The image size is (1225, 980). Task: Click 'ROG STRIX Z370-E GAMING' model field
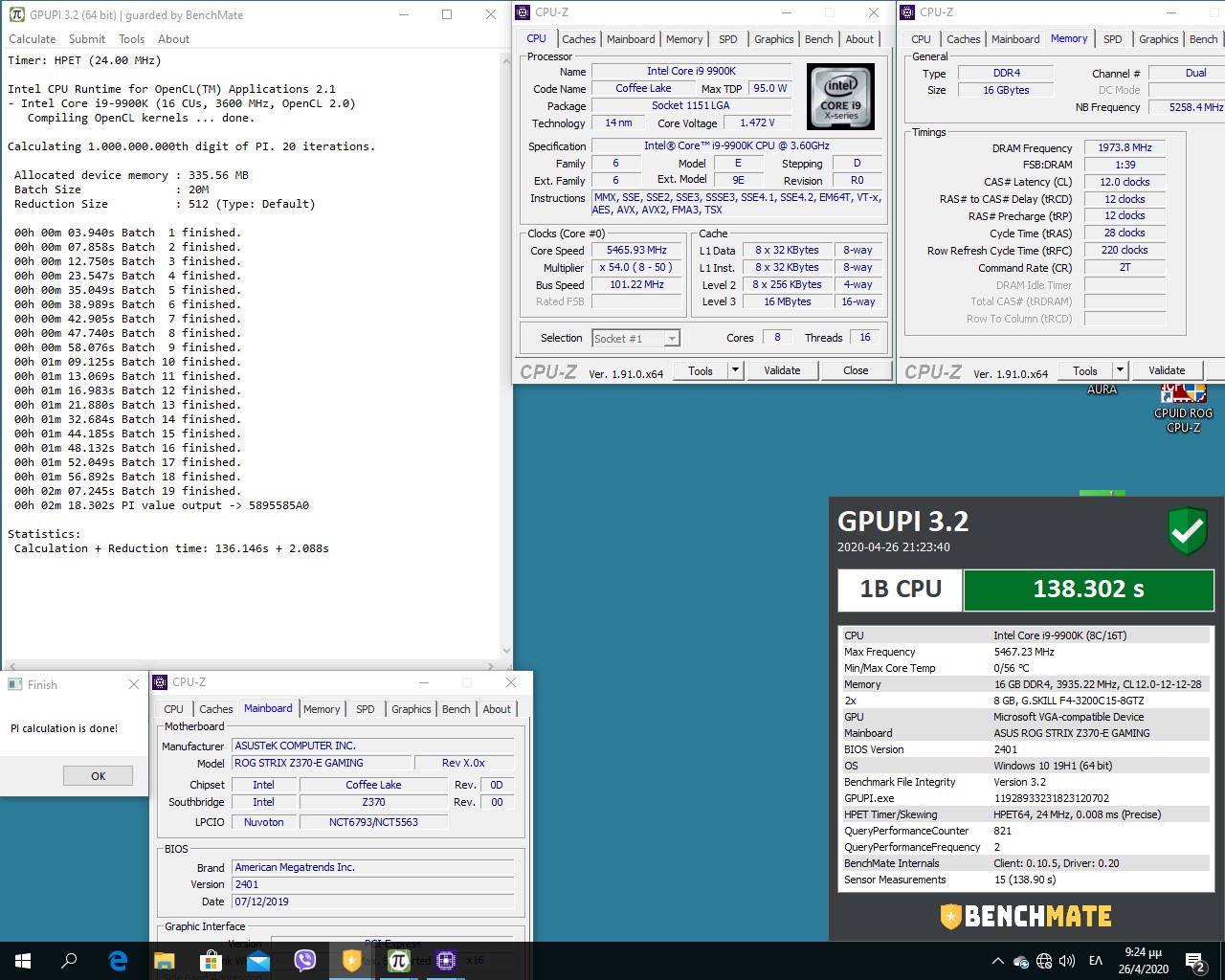click(323, 763)
